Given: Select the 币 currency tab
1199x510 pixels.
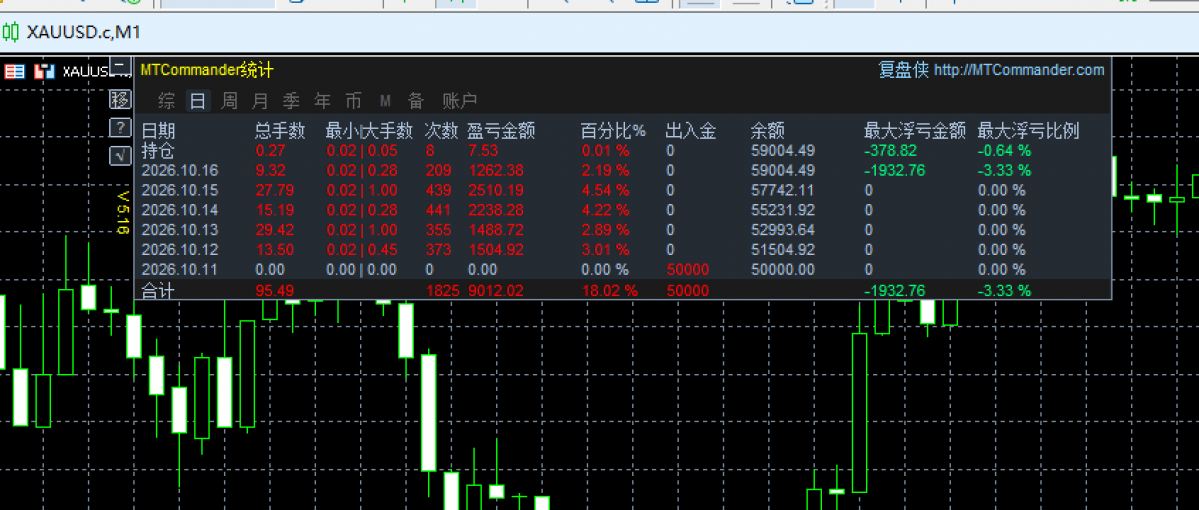Looking at the screenshot, I should (353, 100).
